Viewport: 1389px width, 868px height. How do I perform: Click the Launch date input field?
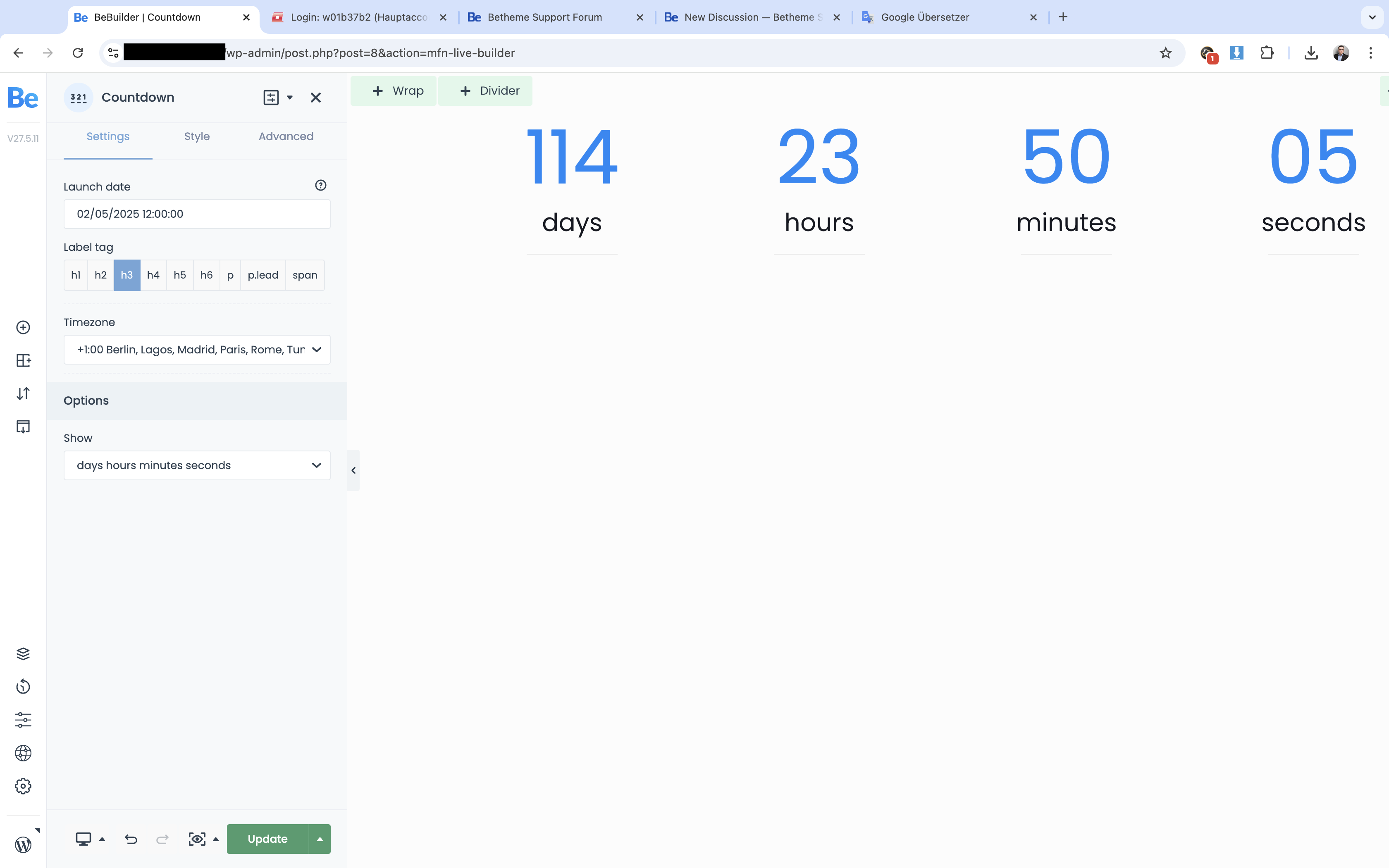pyautogui.click(x=197, y=214)
